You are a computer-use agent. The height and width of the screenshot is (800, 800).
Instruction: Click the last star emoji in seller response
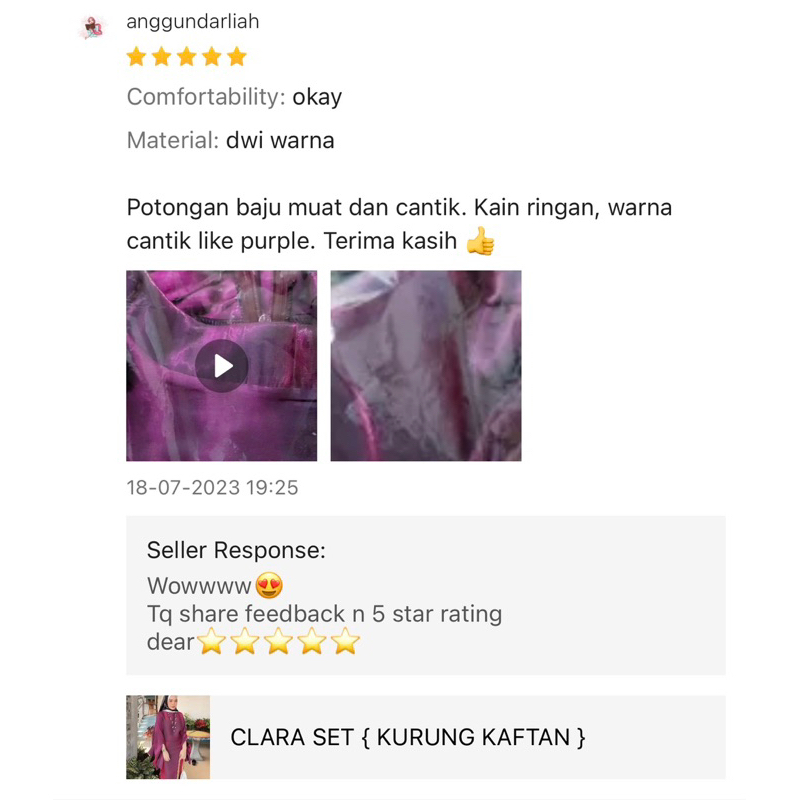coord(345,641)
